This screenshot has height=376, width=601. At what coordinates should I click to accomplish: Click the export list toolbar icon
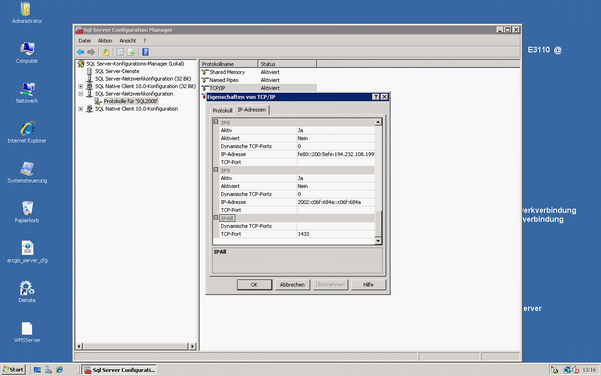click(131, 52)
